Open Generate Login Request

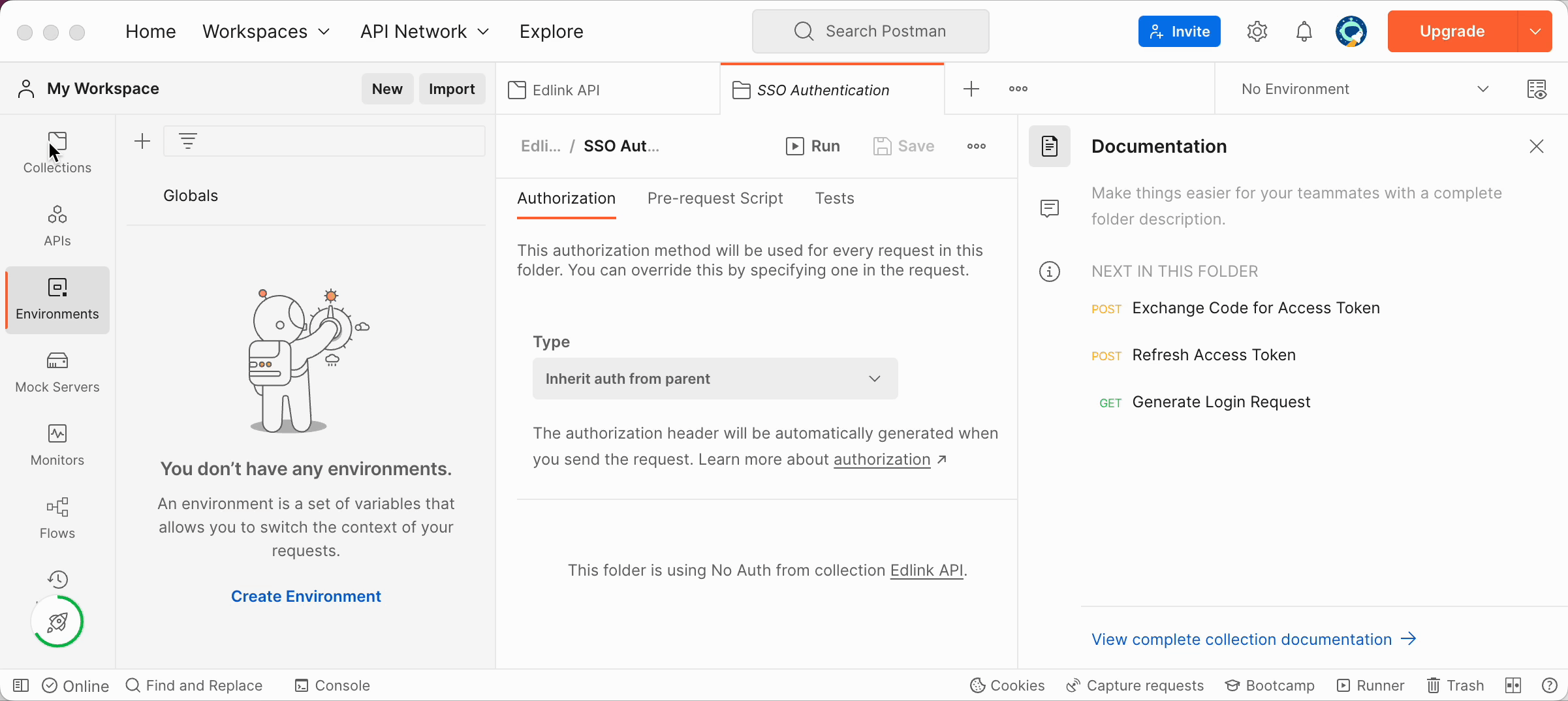(x=1221, y=402)
